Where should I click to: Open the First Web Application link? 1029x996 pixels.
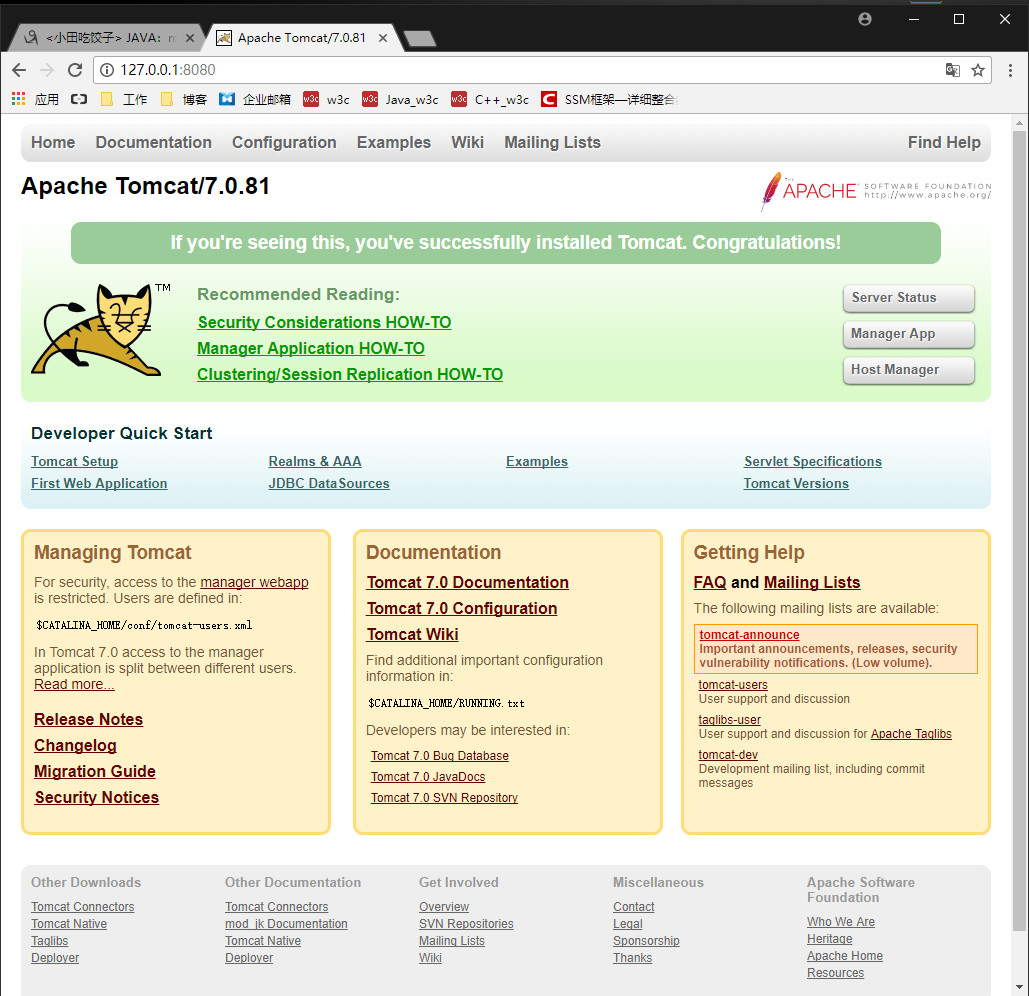(x=99, y=484)
